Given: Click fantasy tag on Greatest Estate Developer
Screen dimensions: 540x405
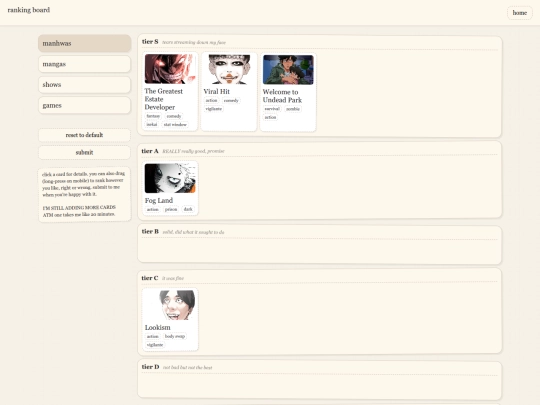Looking at the screenshot, I should point(153,116).
